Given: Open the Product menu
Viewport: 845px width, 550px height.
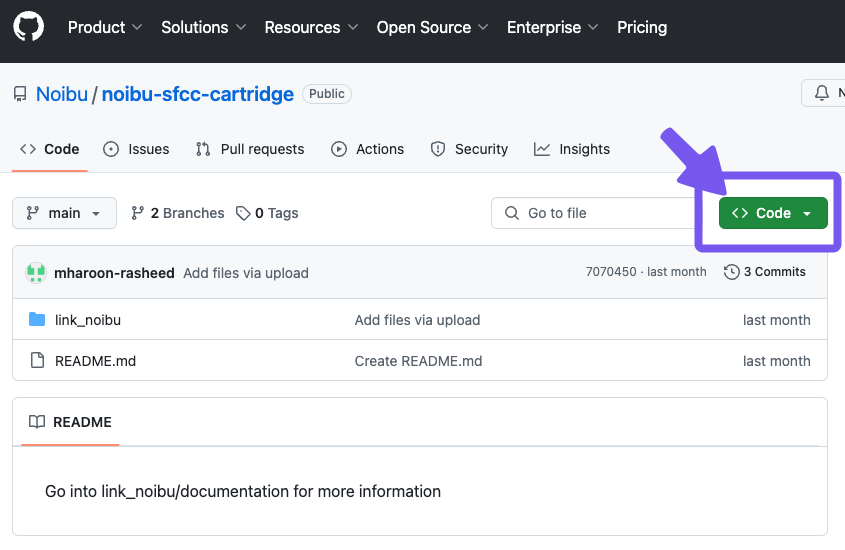Looking at the screenshot, I should tap(105, 27).
